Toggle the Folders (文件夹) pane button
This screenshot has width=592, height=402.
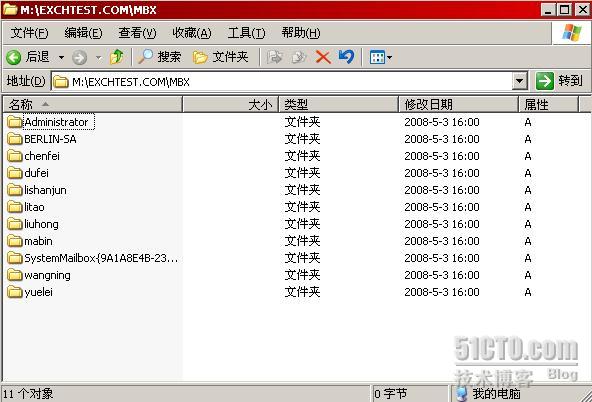click(220, 57)
